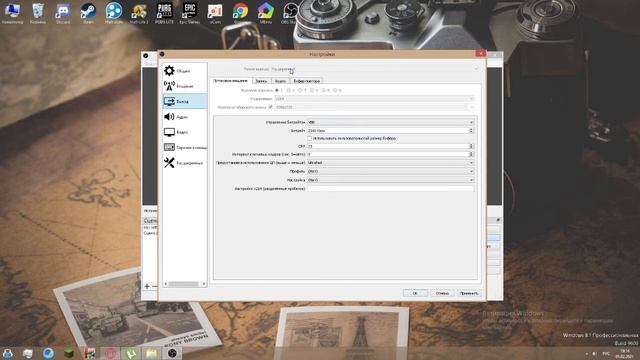Switch to the Аудио tab in output settings

[x=280, y=81]
